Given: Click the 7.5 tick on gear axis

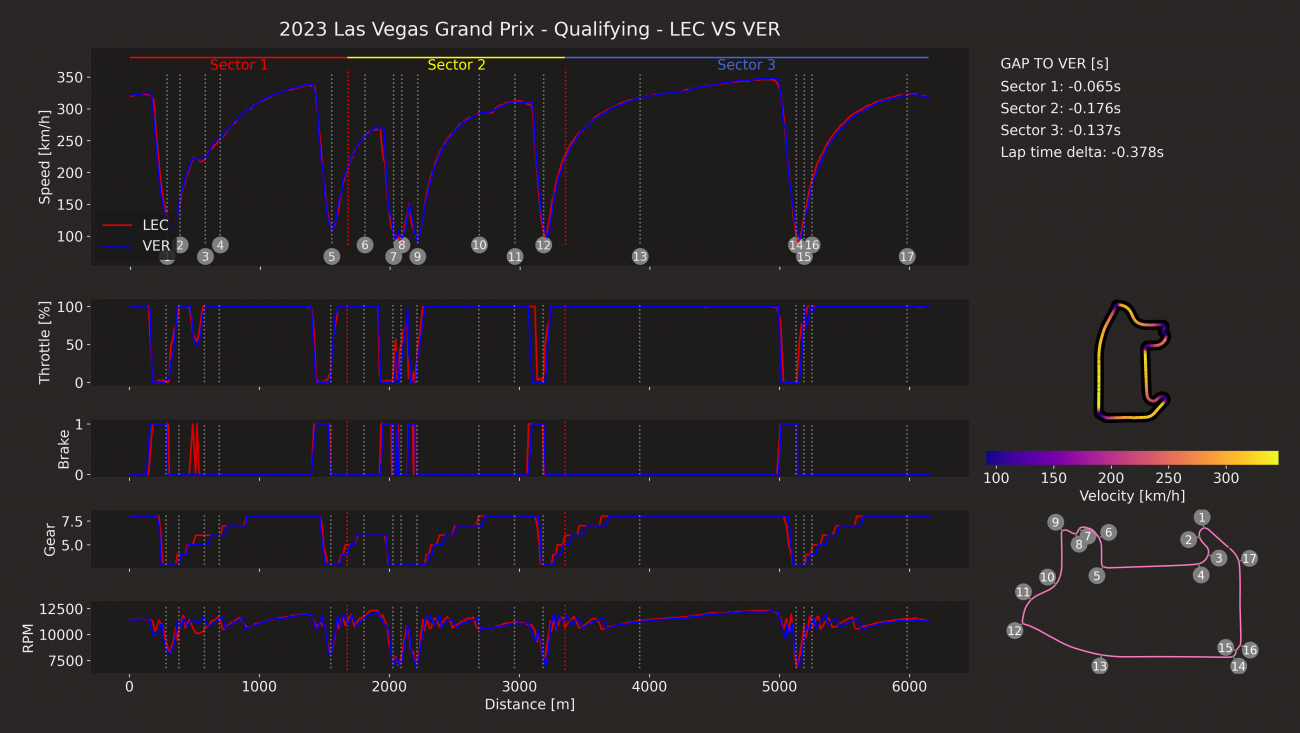Looking at the screenshot, I should [72, 521].
